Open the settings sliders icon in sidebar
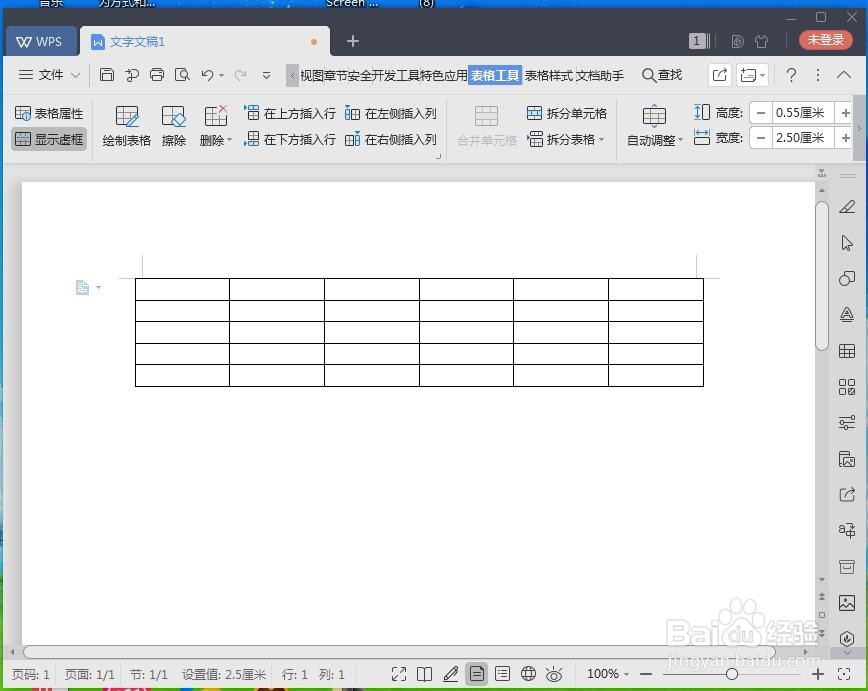Image resolution: width=868 pixels, height=691 pixels. click(x=846, y=423)
